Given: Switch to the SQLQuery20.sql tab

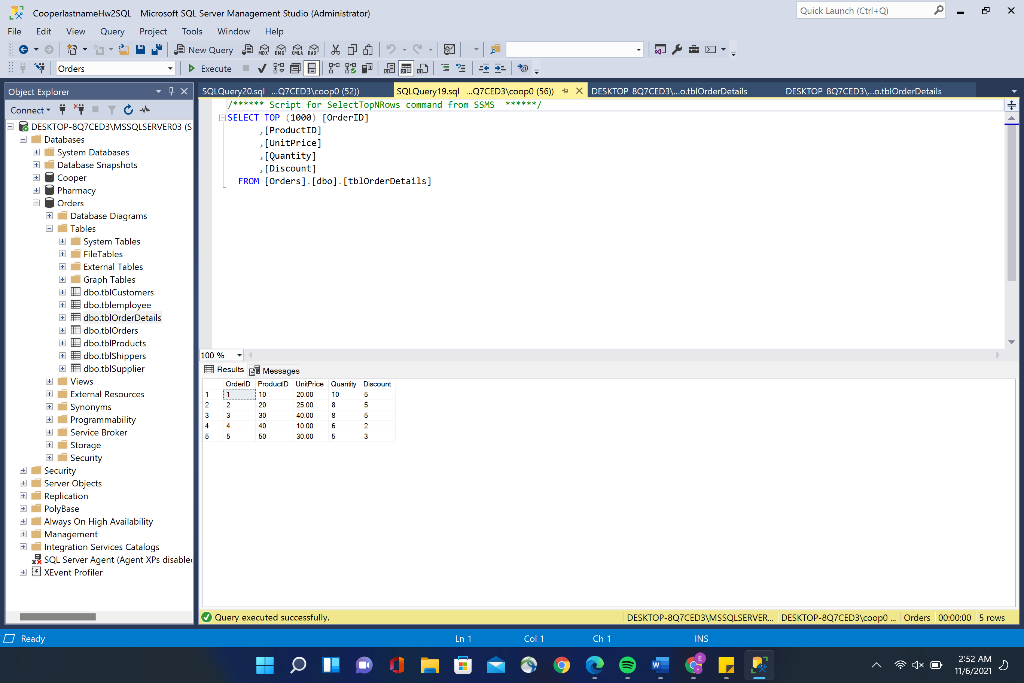Looking at the screenshot, I should click(281, 91).
